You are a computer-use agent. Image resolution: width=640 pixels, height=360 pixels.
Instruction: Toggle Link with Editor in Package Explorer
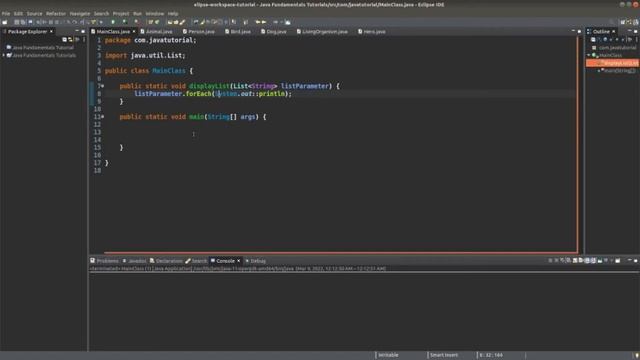[70, 40]
